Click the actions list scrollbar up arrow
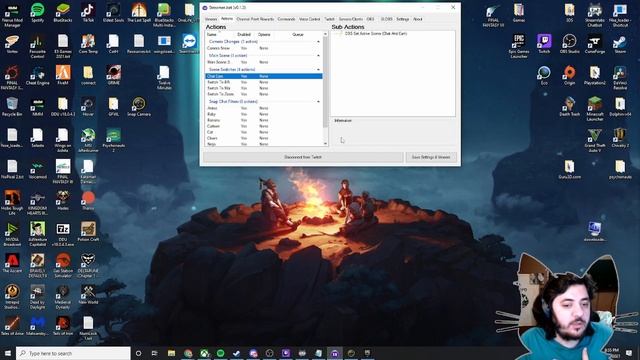 (x=325, y=34)
